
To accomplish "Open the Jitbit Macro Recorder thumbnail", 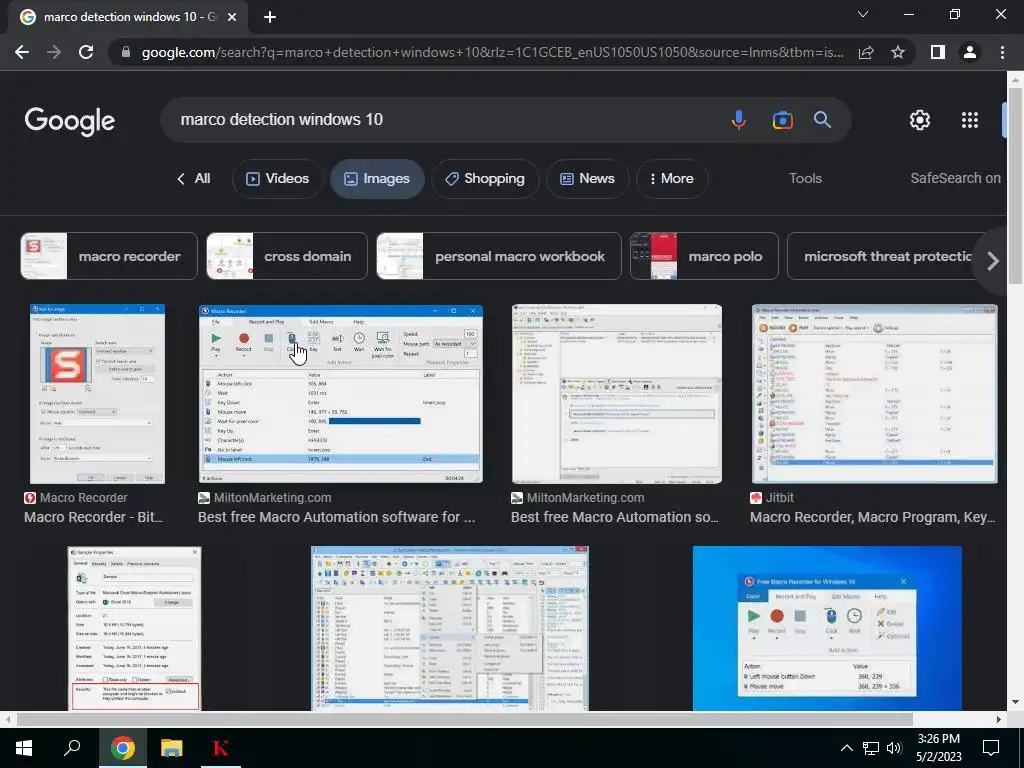I will (874, 394).
